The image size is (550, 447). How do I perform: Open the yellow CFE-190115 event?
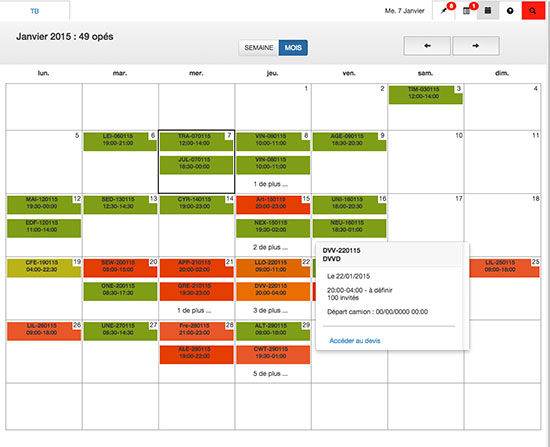pyautogui.click(x=44, y=268)
